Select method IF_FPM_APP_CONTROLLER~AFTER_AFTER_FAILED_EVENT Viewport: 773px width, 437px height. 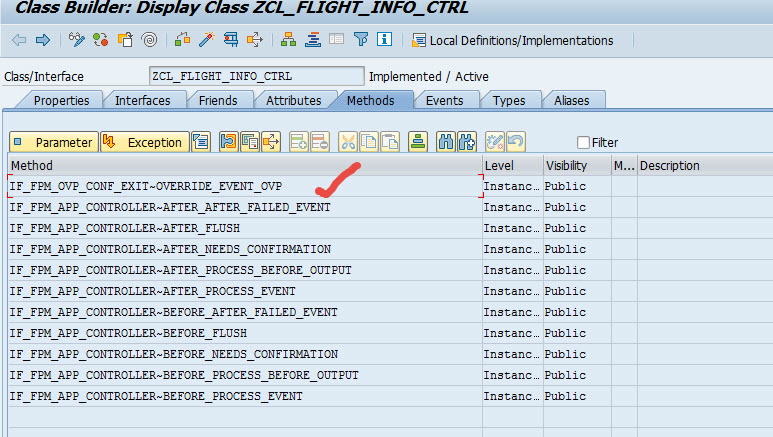click(x=245, y=207)
